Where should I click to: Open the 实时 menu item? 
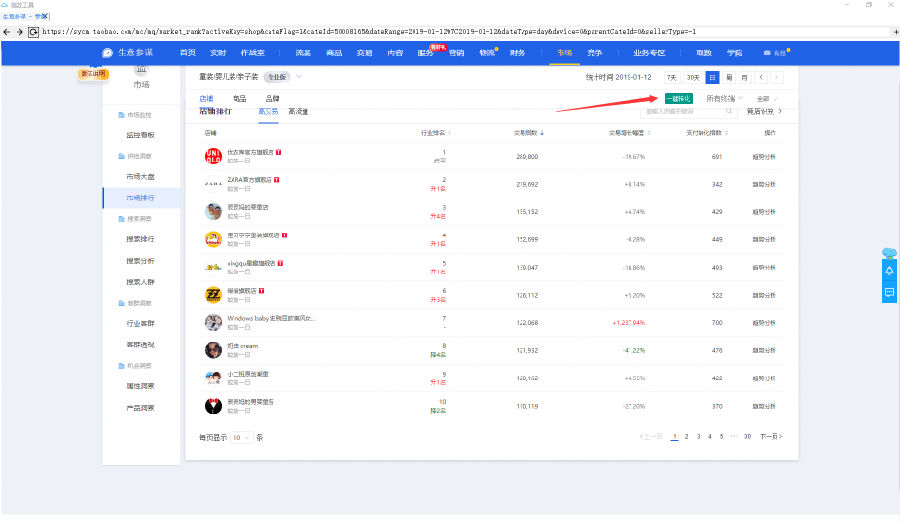point(218,53)
